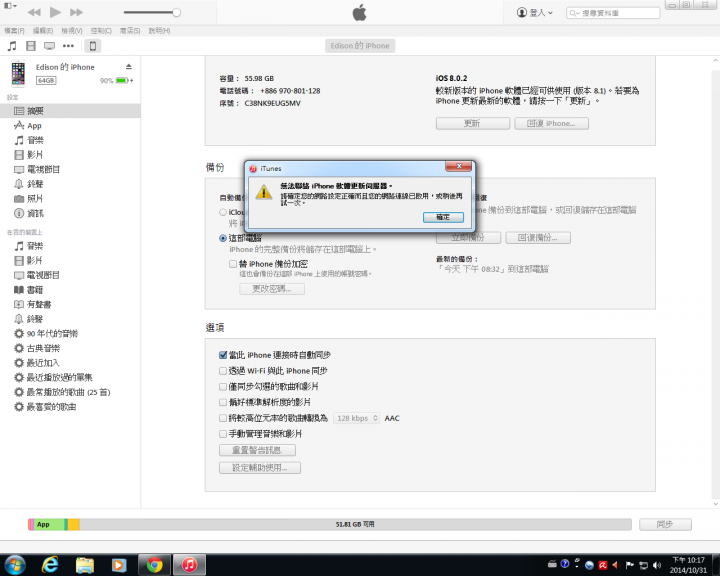Open Windows Explorer folder from taskbar

click(84, 565)
